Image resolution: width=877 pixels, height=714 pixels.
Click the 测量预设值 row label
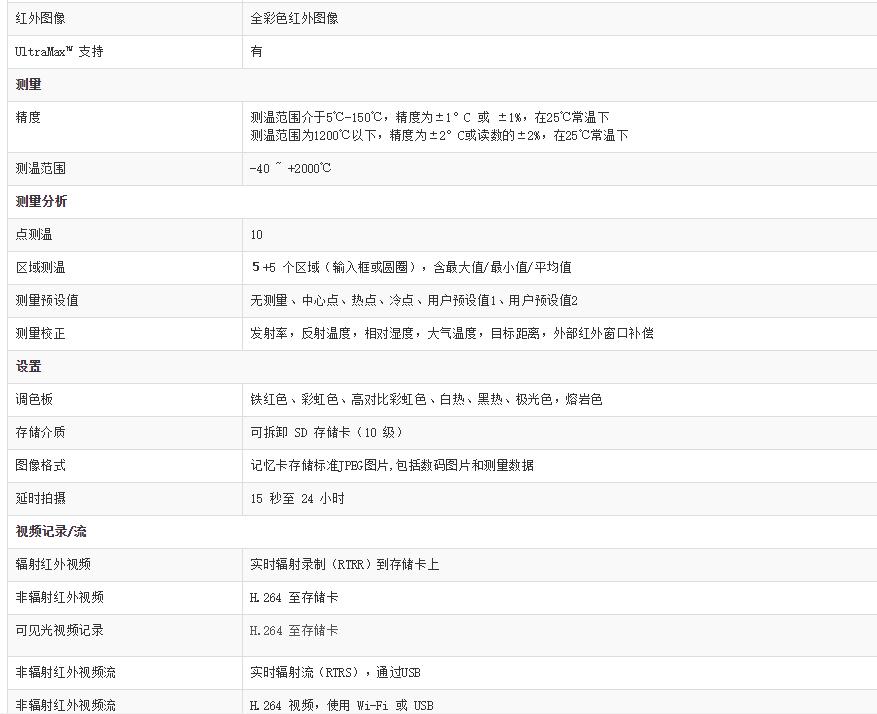point(47,300)
